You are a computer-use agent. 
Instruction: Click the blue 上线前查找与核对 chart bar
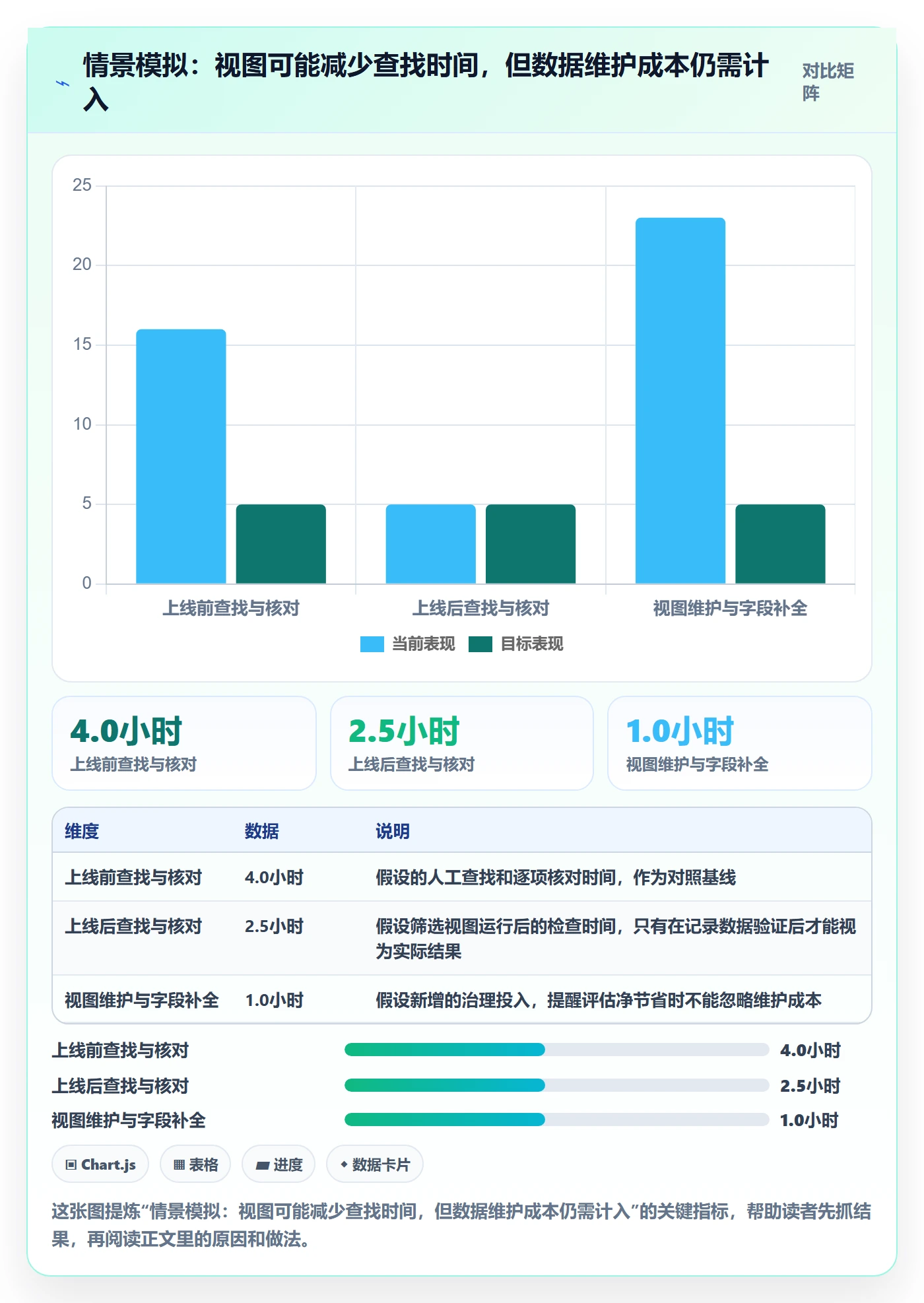(181, 456)
